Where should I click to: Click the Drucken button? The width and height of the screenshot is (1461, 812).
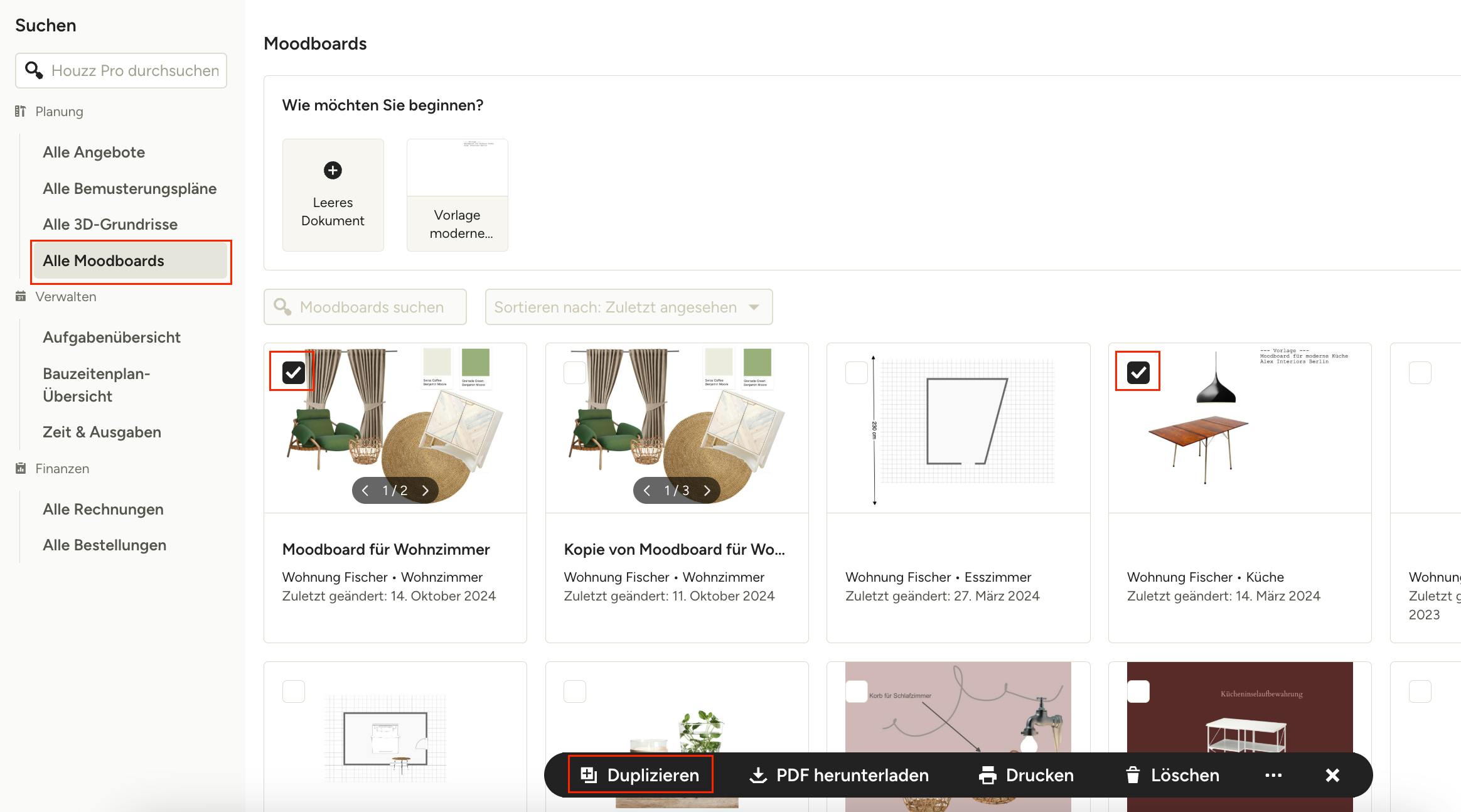coord(1026,775)
